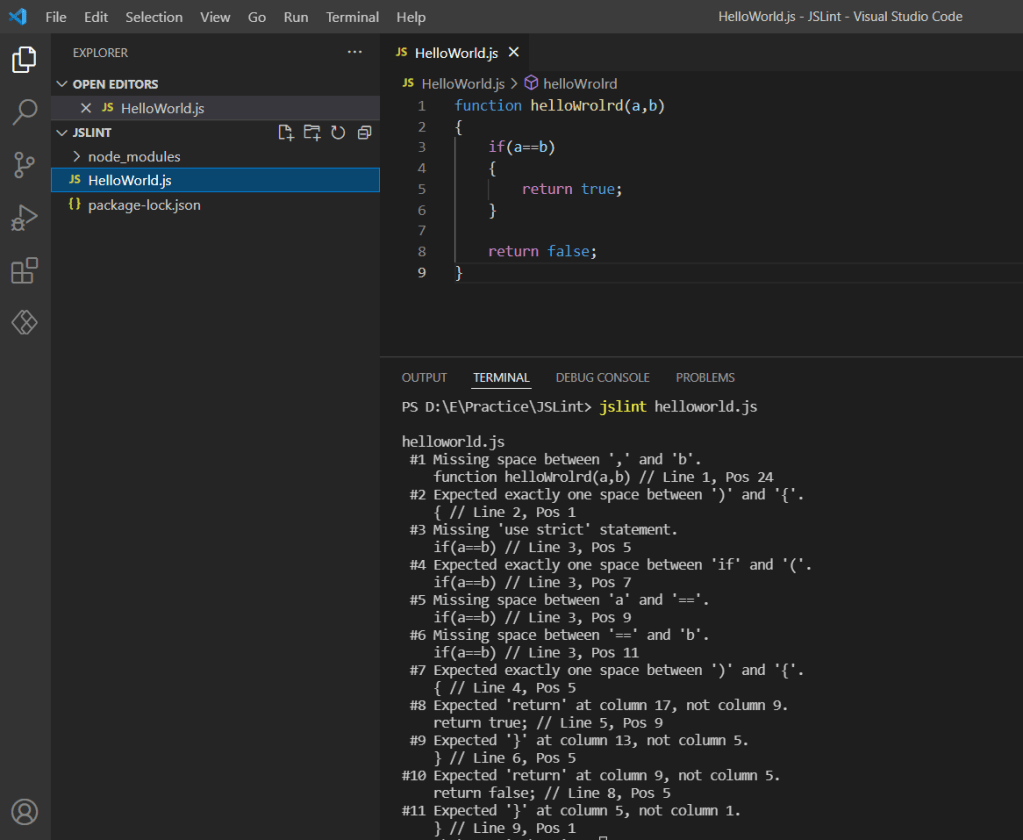Open the Extensions view icon
Screen dimensions: 1023x840
pos(25,271)
